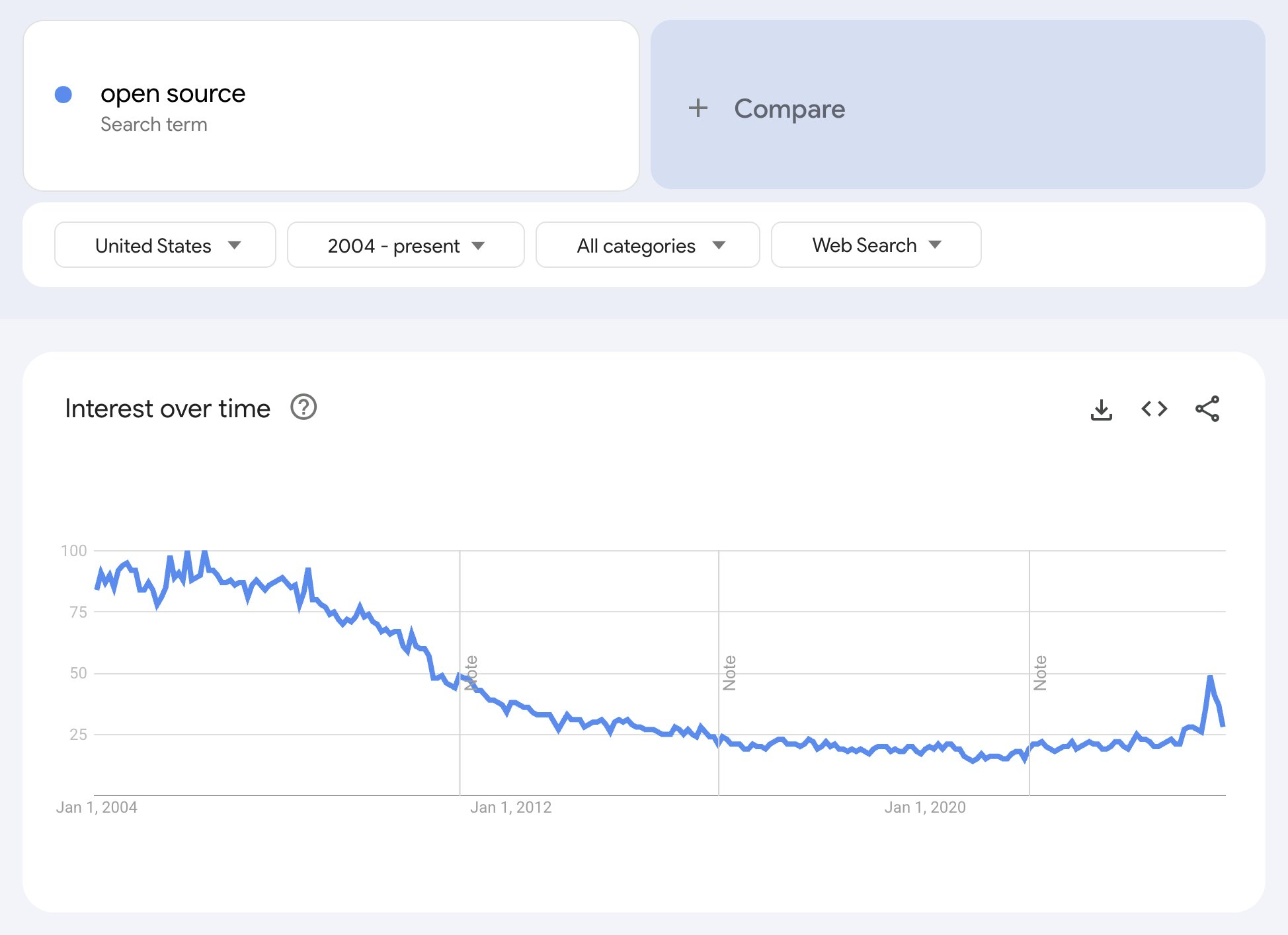Viewport: 1288px width, 935px height.
Task: Click the blue dot beside open source
Action: 63,95
